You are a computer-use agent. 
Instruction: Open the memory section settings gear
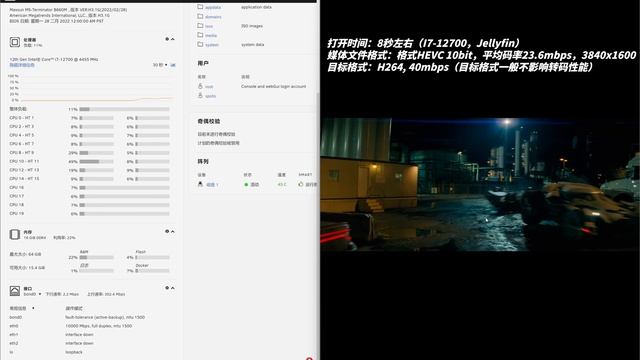point(167,231)
